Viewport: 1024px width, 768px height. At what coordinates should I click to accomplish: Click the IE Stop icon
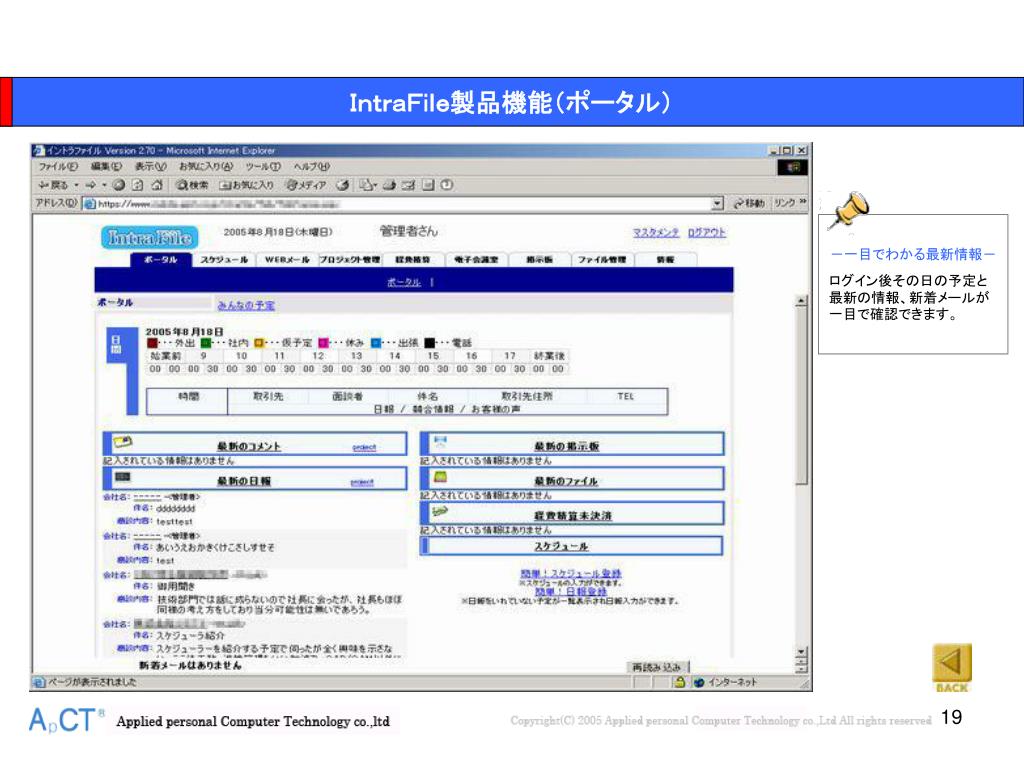coord(119,185)
